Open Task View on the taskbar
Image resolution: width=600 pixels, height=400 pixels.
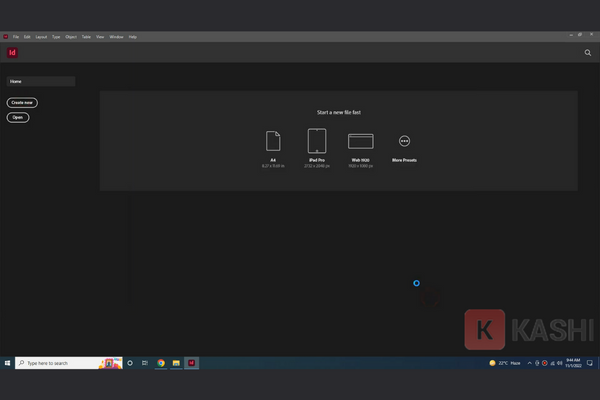[145, 363]
